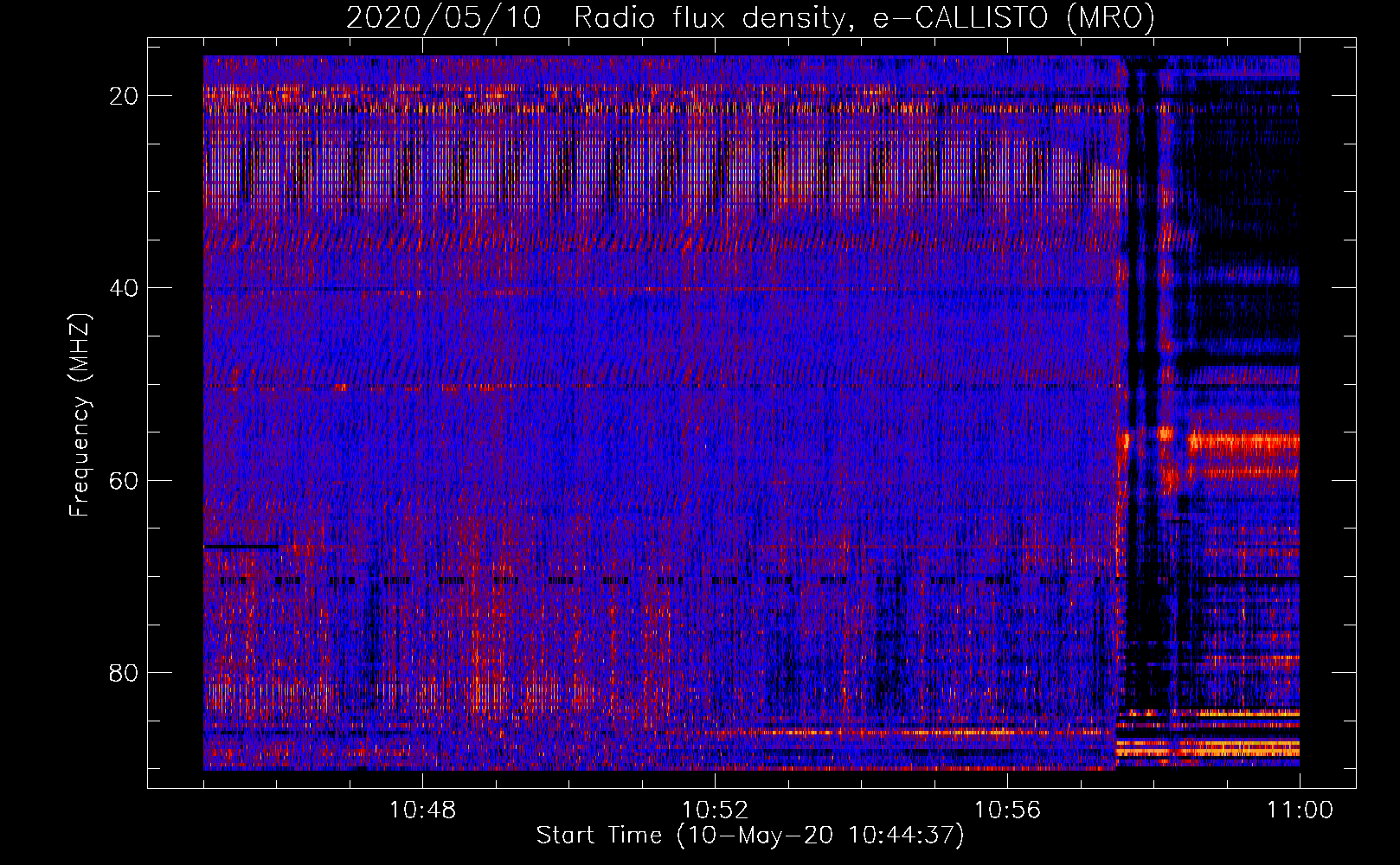Select the 11:00 time tick label
Image resolution: width=1400 pixels, height=865 pixels.
pyautogui.click(x=1300, y=811)
